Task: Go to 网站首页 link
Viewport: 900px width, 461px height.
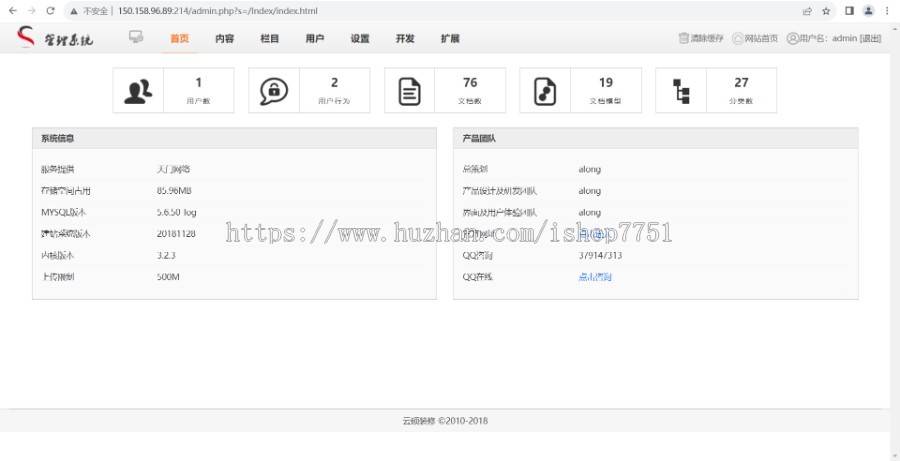Action: click(x=761, y=38)
